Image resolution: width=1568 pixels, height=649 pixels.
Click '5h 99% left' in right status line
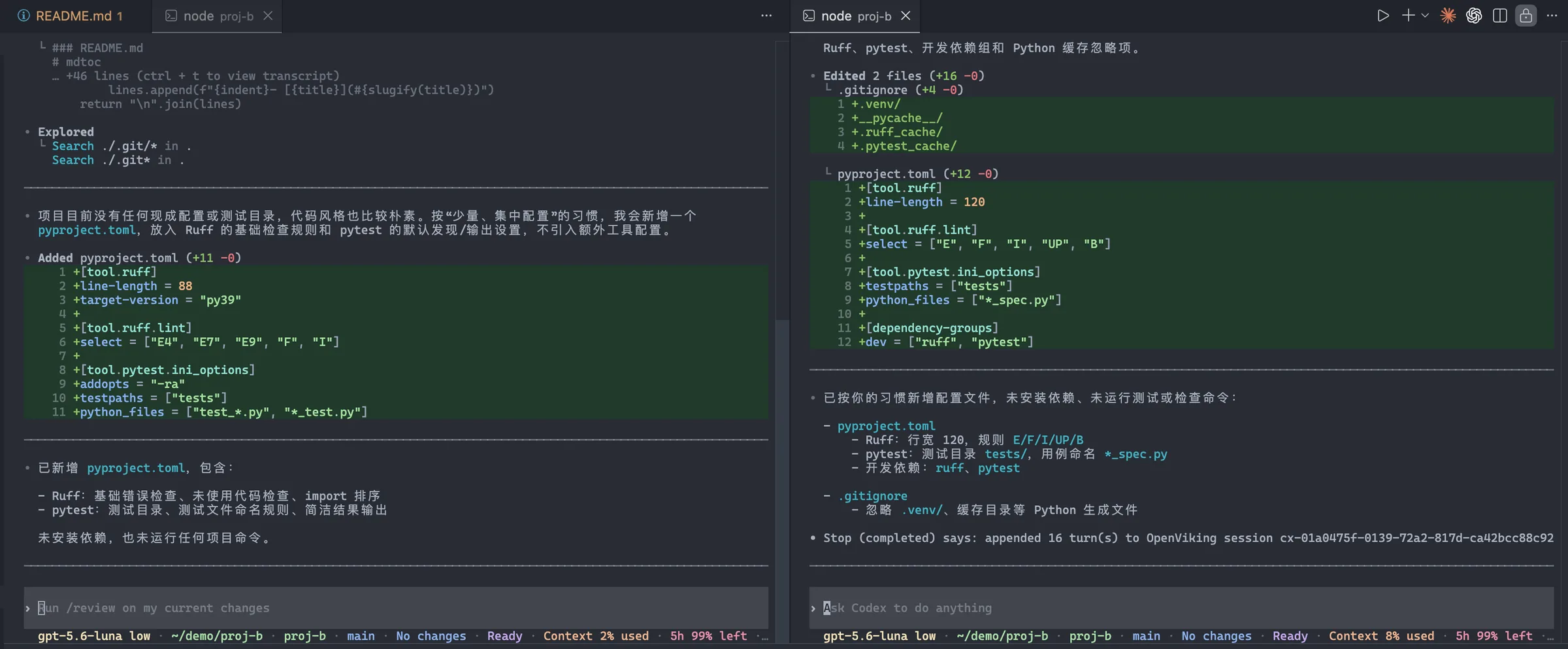tap(1494, 636)
